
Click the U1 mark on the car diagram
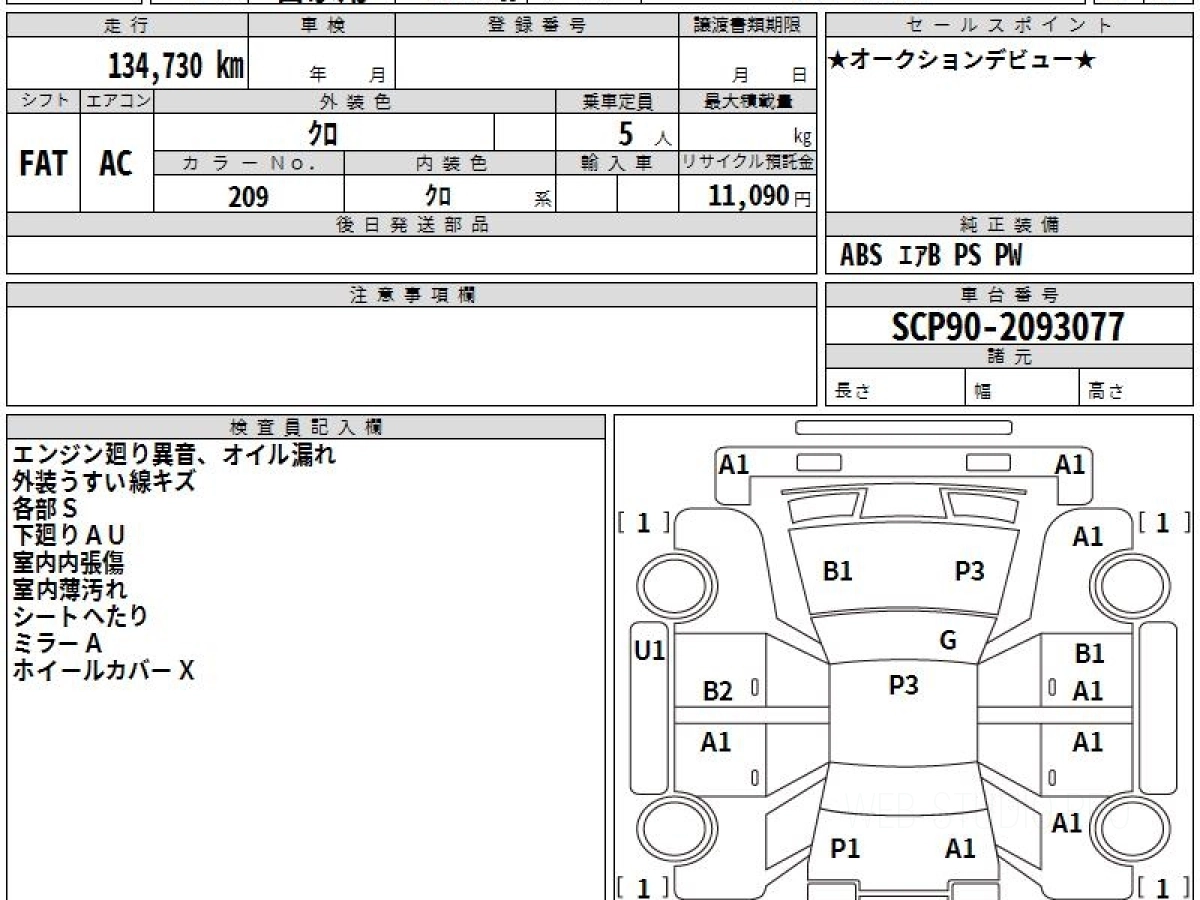coord(650,651)
